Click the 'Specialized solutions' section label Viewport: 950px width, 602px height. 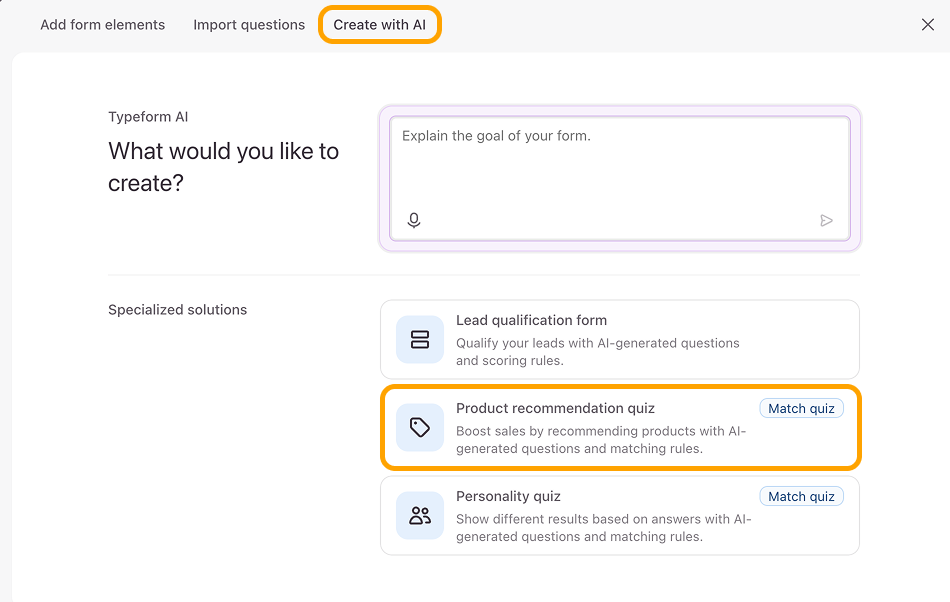click(x=177, y=310)
